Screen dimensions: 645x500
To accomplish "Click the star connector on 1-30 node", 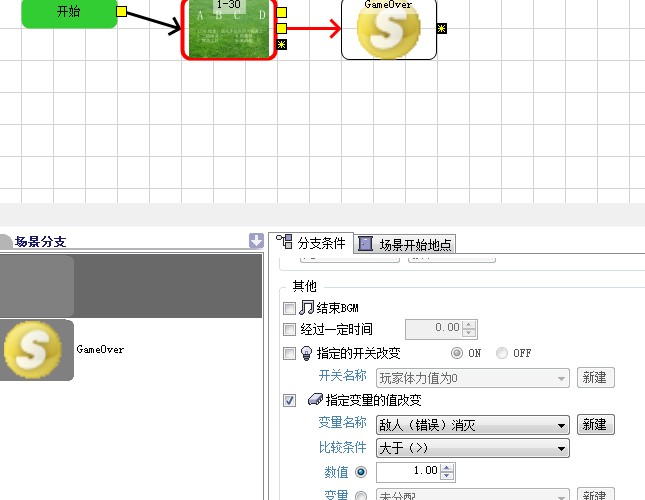I will 281,44.
